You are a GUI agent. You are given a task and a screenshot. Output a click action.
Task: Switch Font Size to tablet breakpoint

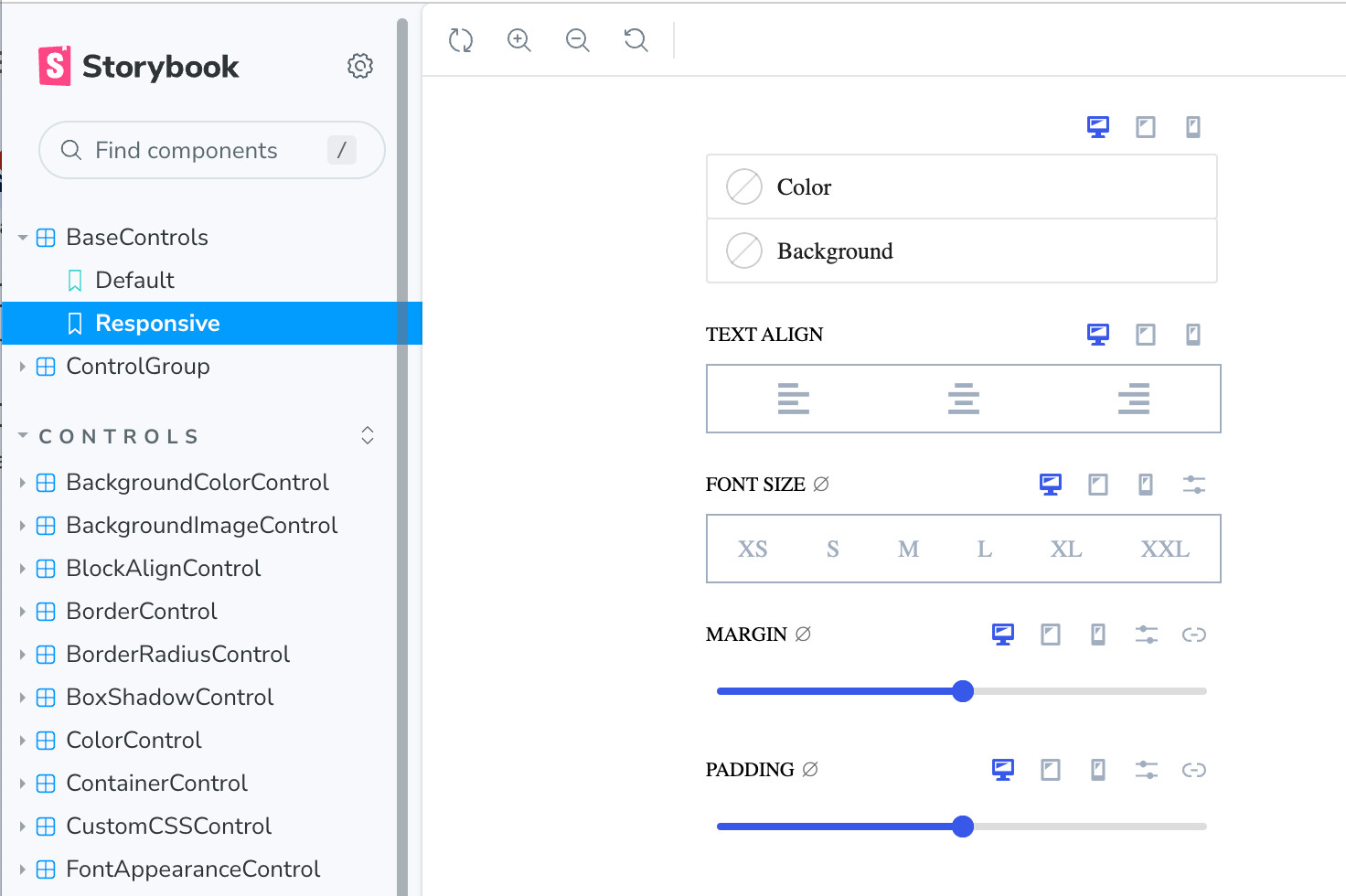point(1097,484)
